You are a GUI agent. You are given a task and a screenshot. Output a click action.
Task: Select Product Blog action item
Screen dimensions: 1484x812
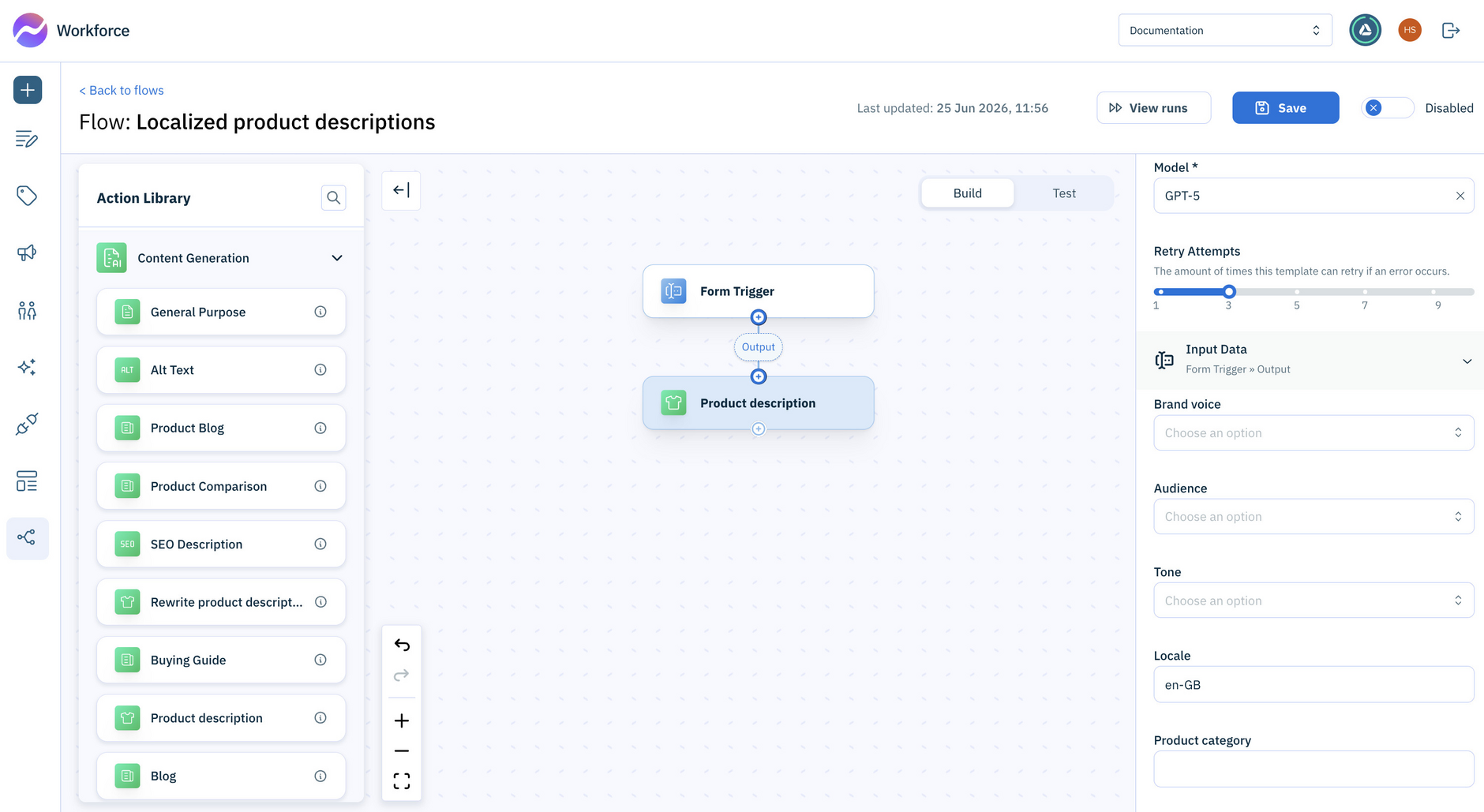pyautogui.click(x=221, y=428)
